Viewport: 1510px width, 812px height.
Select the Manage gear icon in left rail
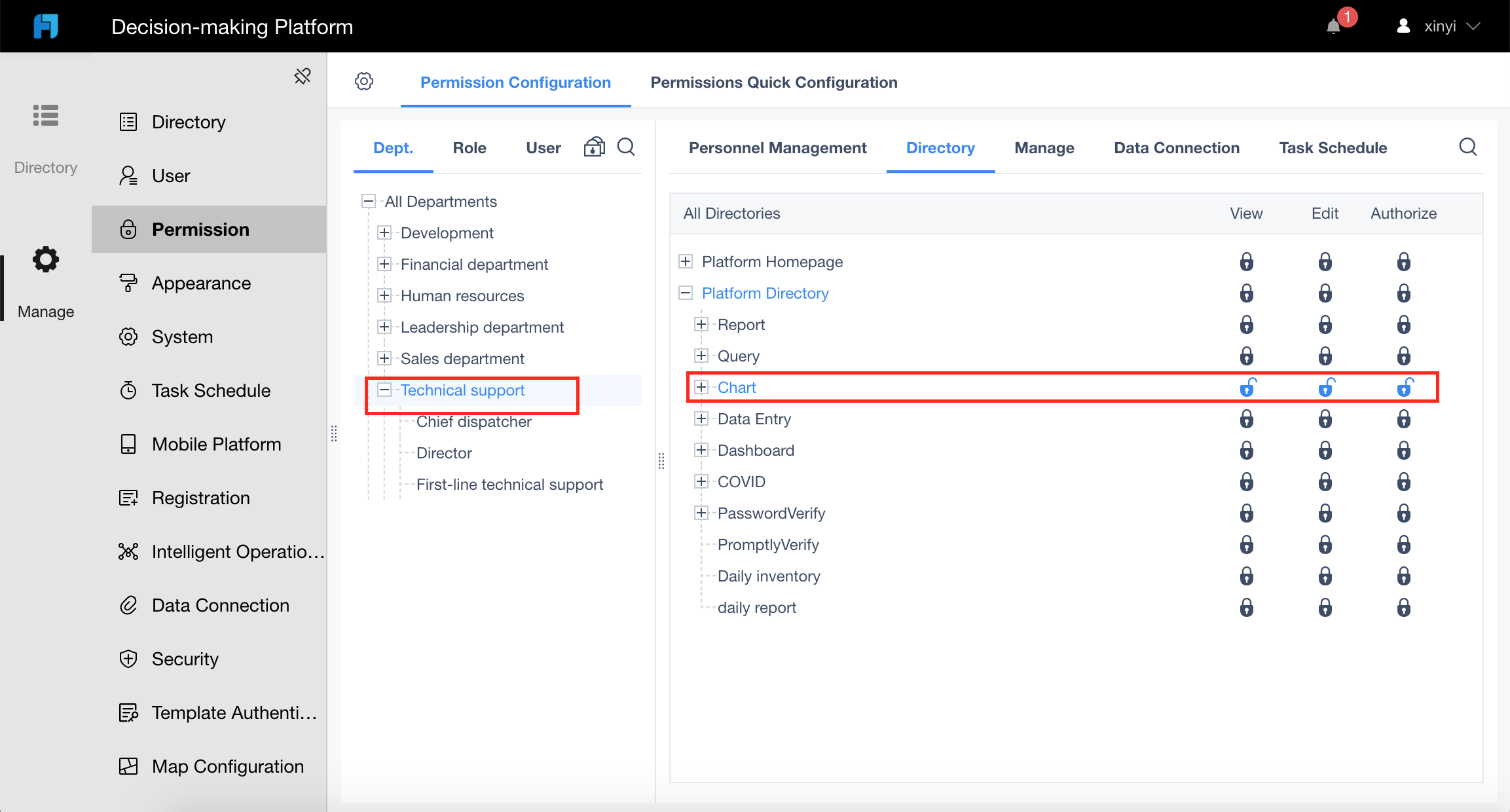click(46, 259)
